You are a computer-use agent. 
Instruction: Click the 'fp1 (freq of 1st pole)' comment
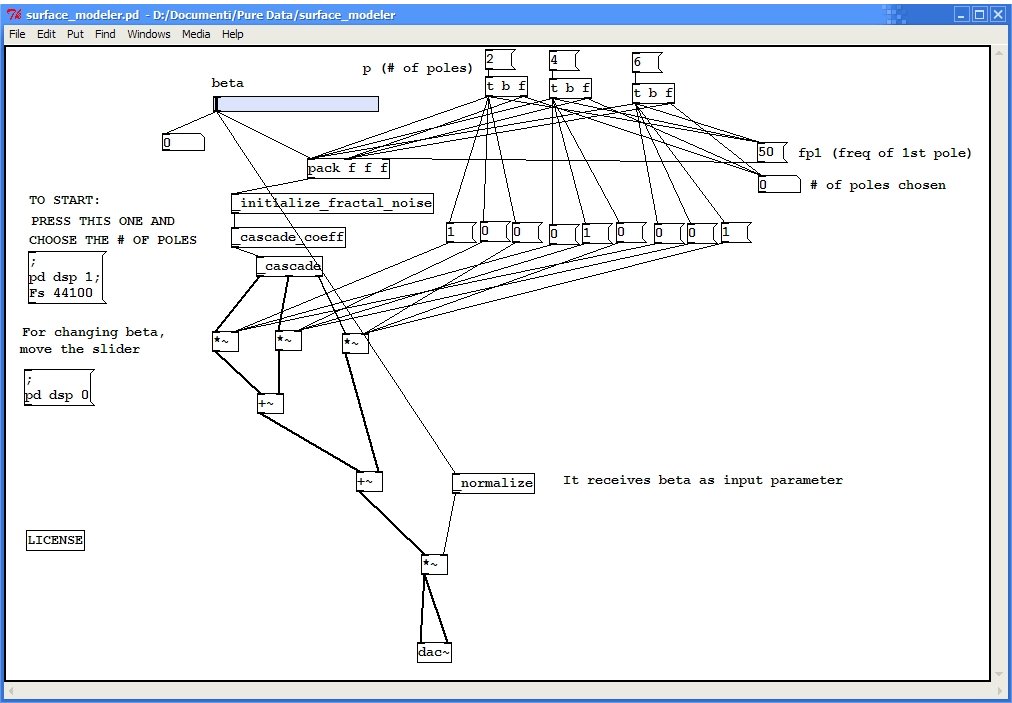pyautogui.click(x=885, y=153)
